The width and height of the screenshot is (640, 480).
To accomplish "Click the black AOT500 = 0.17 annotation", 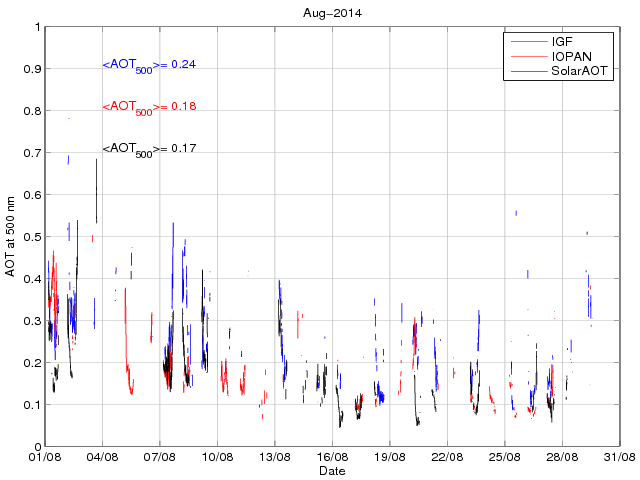I will coord(149,149).
